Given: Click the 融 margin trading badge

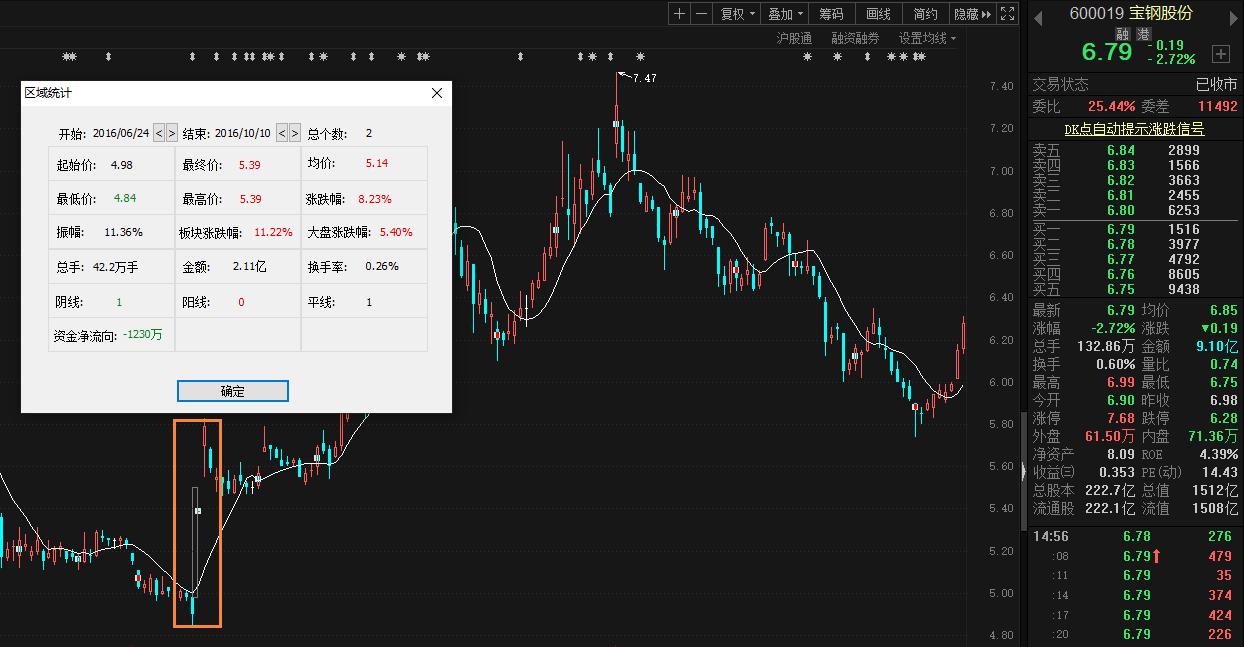Looking at the screenshot, I should [x=1123, y=34].
